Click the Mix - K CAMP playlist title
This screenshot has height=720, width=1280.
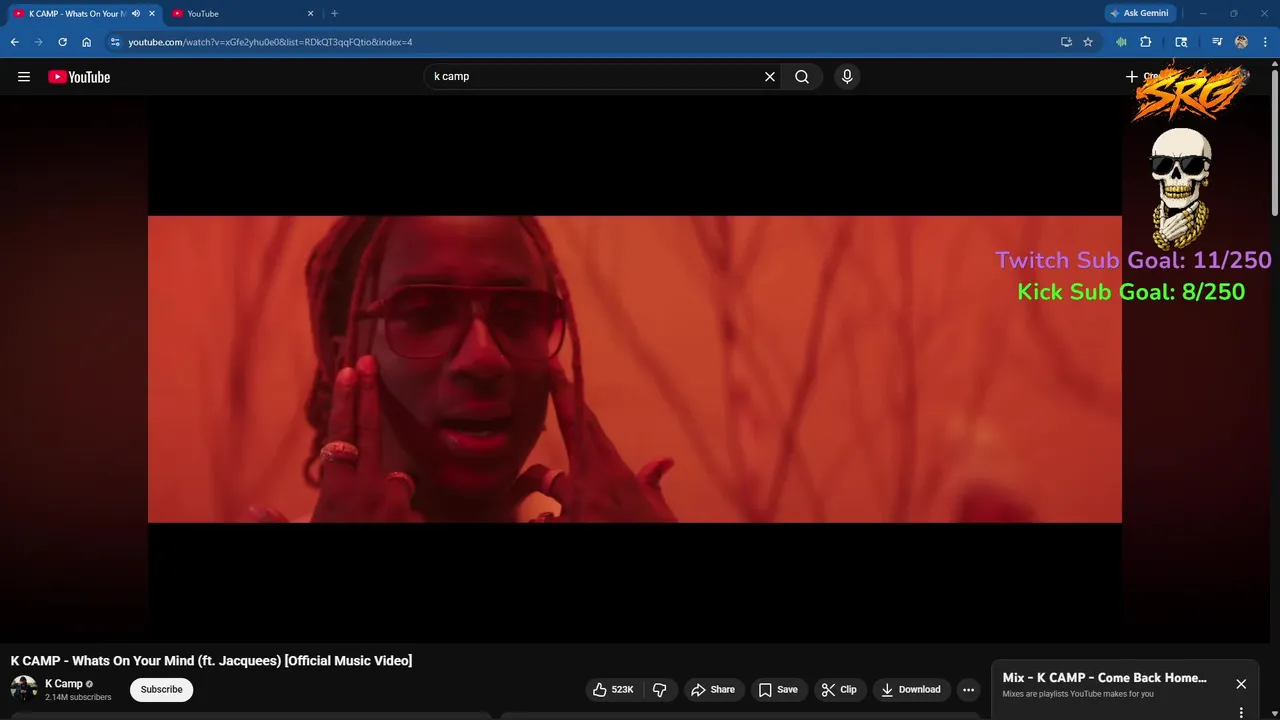coord(1104,678)
